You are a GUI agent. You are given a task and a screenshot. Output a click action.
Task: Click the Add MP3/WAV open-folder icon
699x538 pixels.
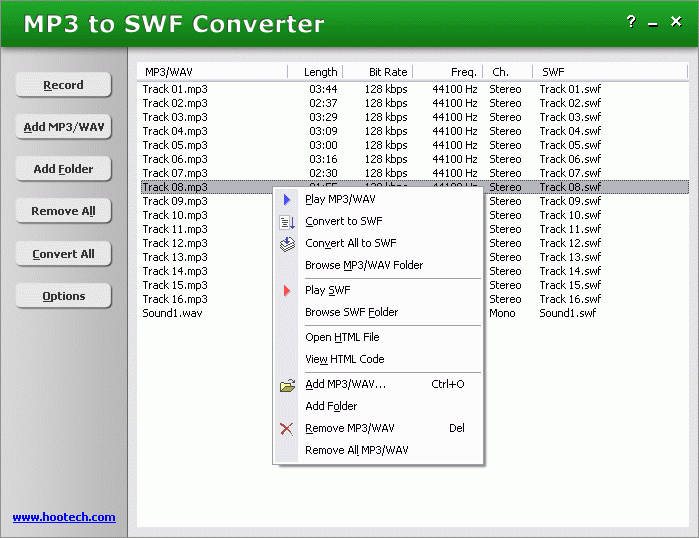287,384
